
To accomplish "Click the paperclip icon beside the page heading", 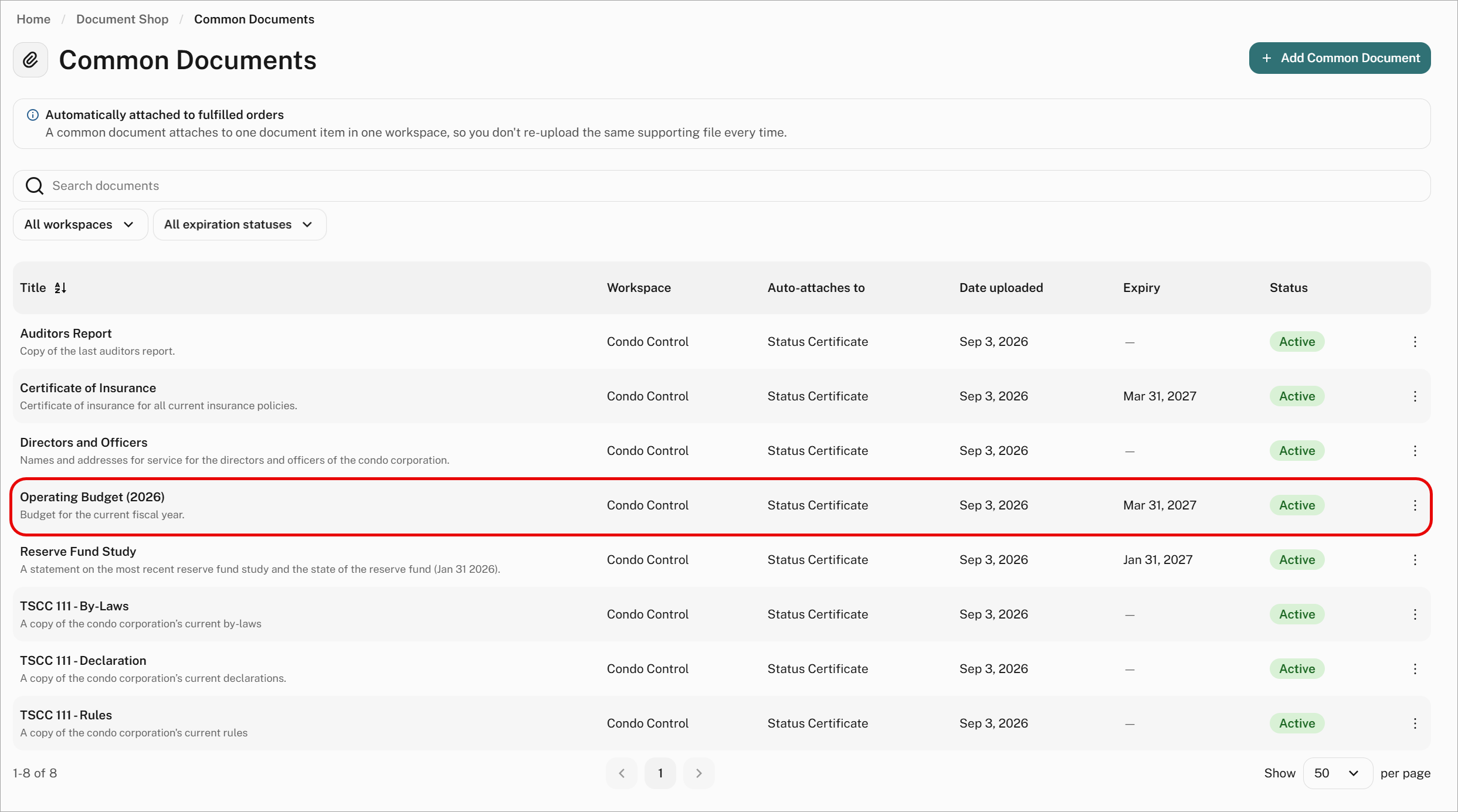I will (x=30, y=60).
